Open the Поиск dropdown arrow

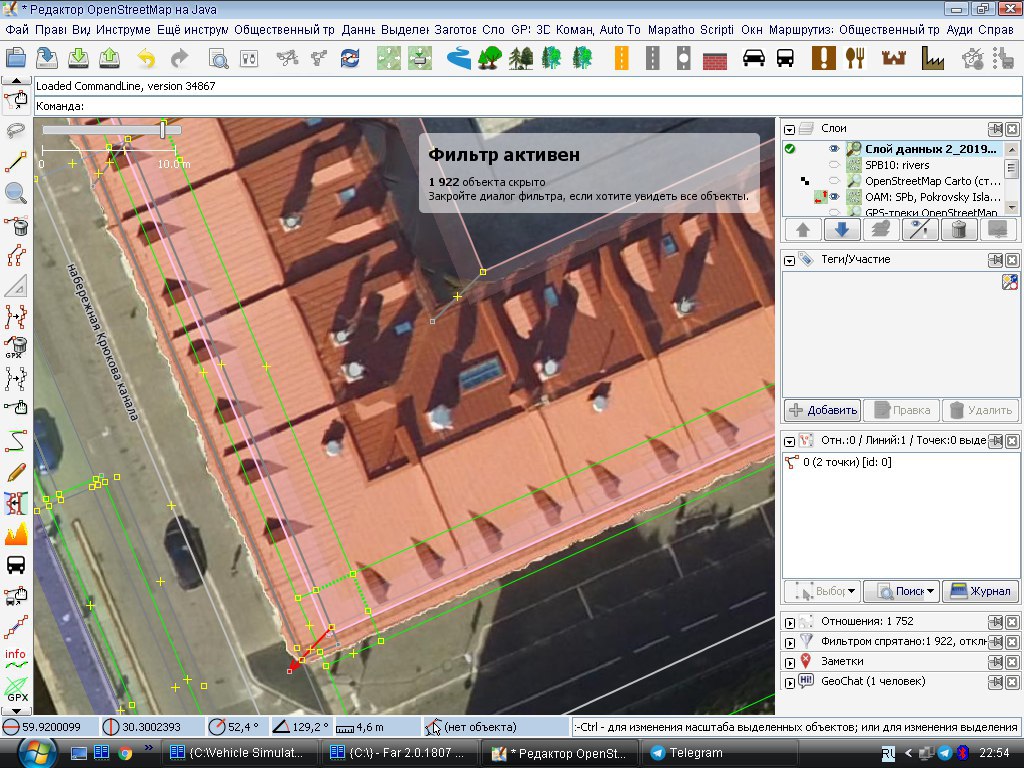(931, 591)
